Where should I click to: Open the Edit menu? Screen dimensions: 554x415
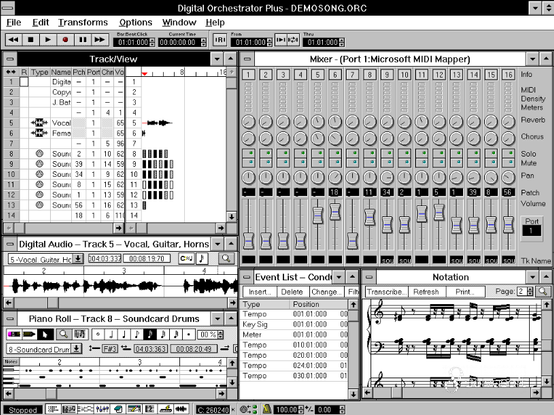click(41, 23)
